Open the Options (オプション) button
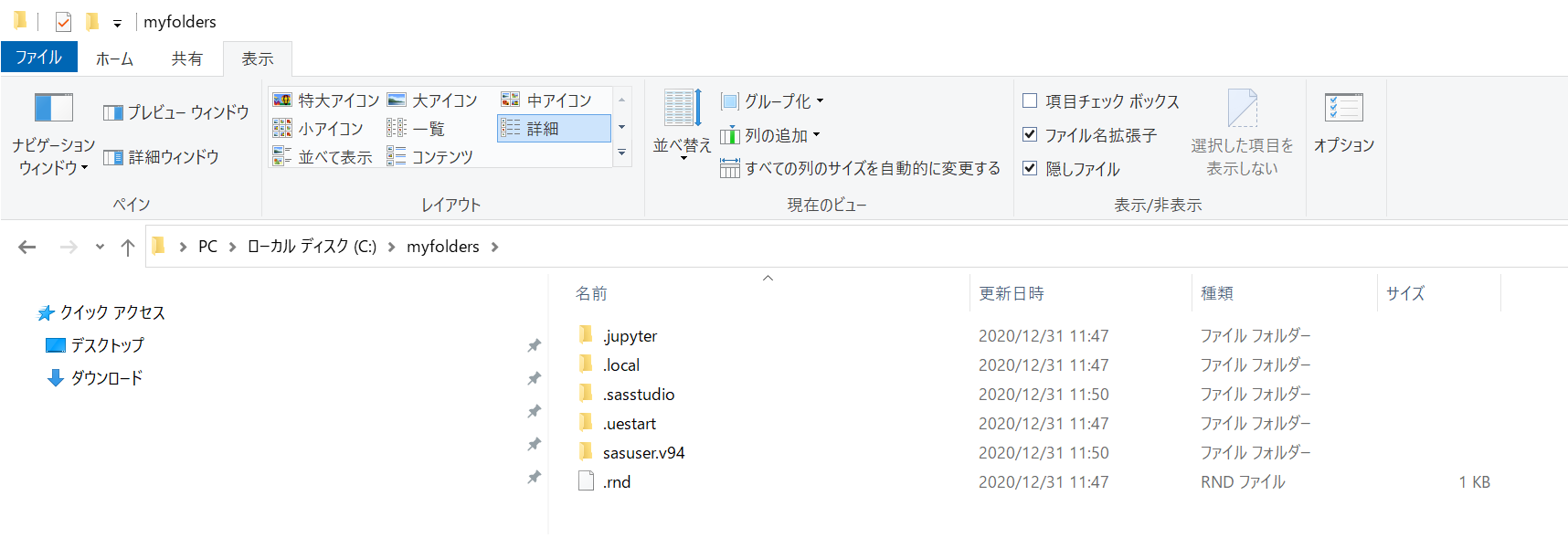The image size is (1568, 538). 1344,122
